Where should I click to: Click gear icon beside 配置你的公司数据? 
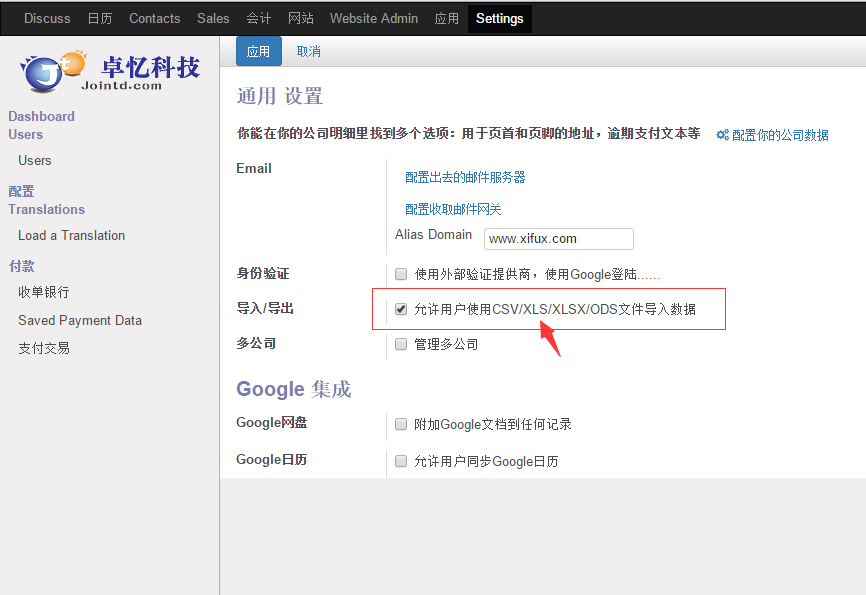[722, 135]
